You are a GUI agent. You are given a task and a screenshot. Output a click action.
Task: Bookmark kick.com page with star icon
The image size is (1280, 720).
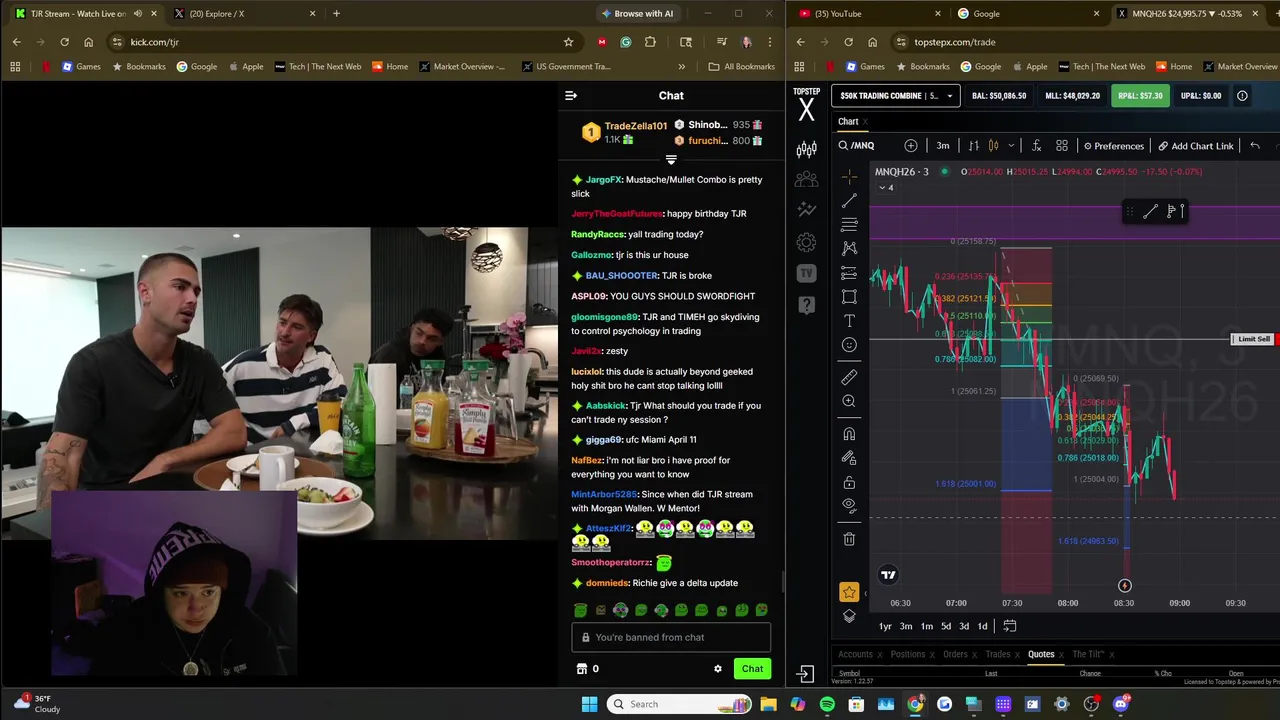point(569,42)
